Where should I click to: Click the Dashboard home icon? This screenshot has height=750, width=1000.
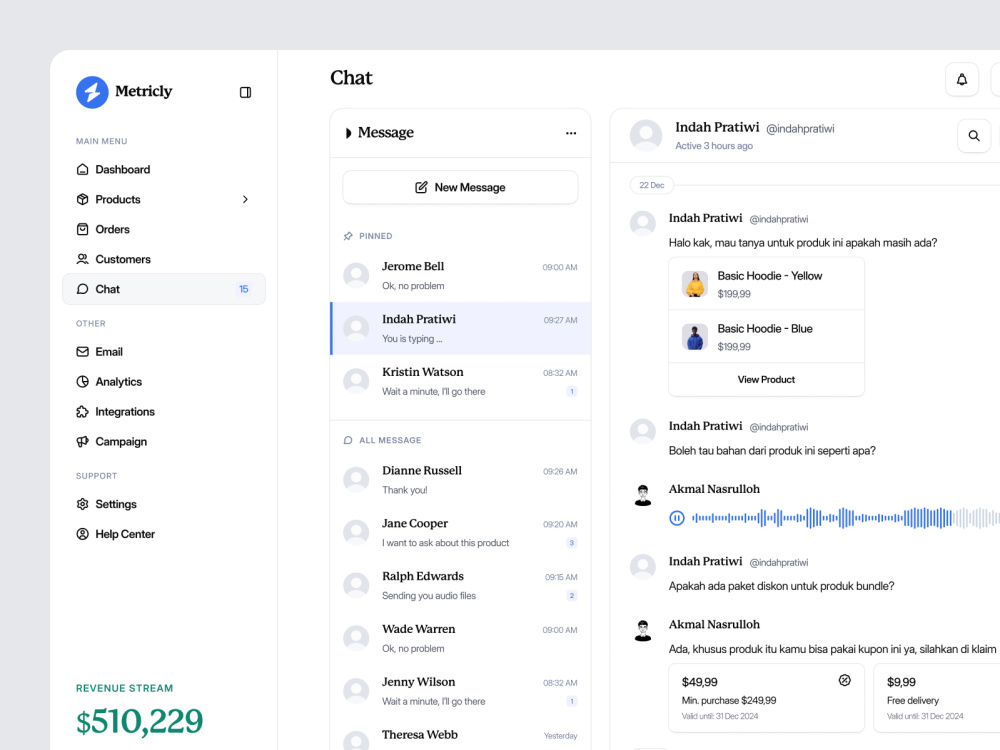click(82, 170)
